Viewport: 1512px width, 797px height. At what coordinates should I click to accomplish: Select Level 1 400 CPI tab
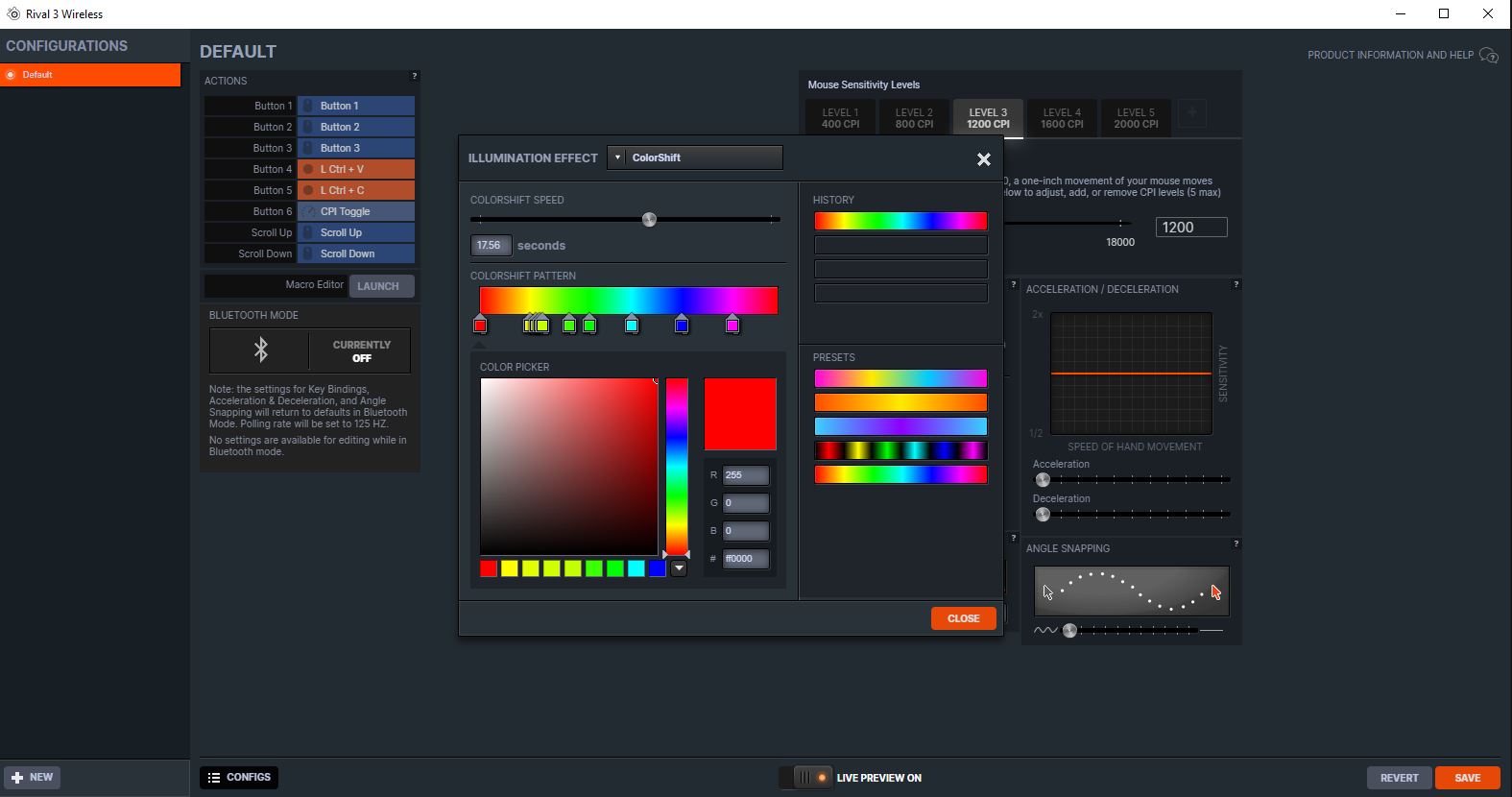840,118
